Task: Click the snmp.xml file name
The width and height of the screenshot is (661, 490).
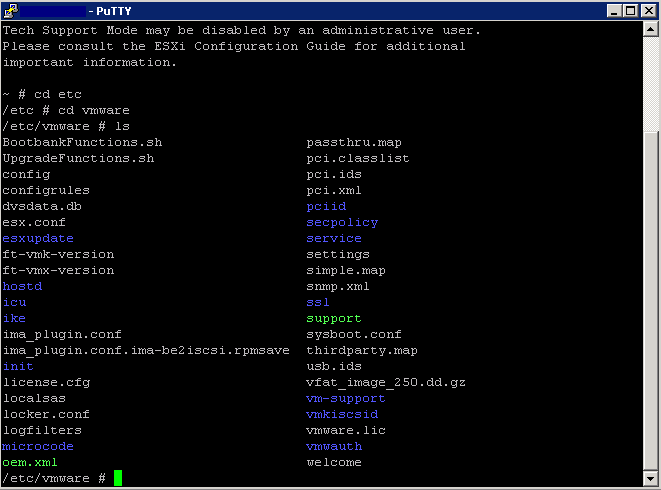Action: click(338, 287)
